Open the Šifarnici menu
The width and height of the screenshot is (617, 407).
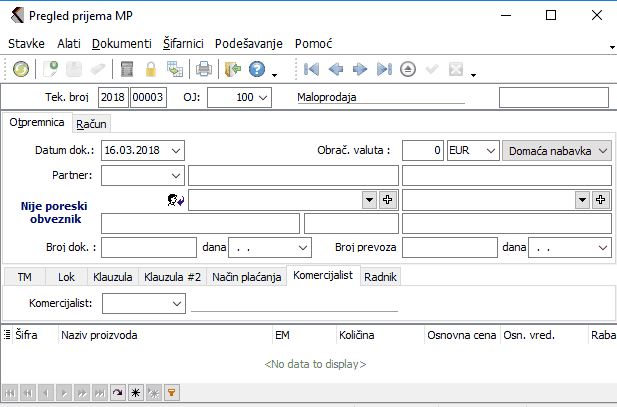[179, 44]
